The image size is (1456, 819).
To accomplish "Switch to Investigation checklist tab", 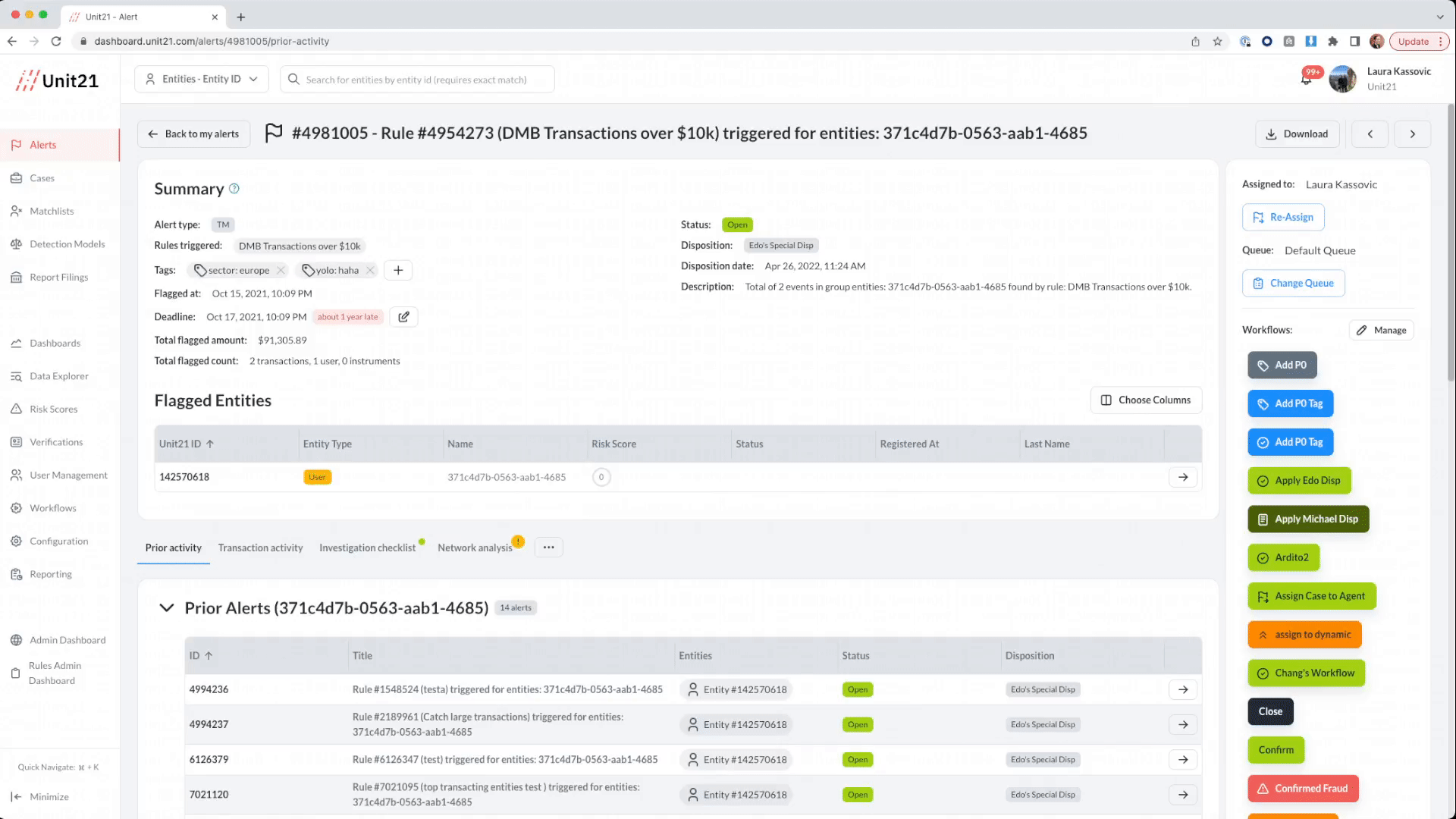I will [367, 548].
